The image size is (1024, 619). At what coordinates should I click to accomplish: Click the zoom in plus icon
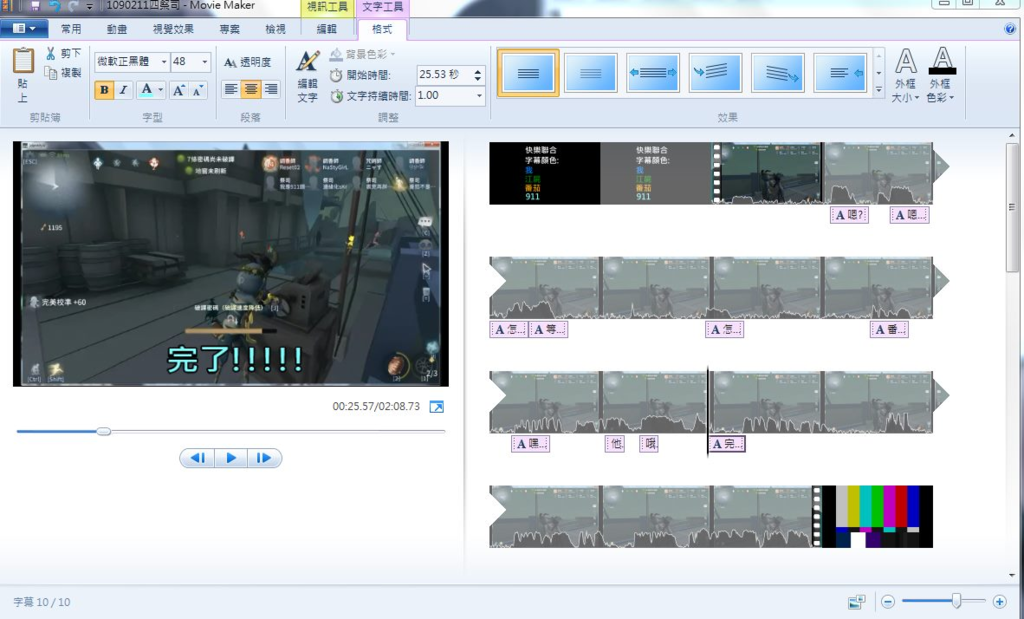(x=999, y=601)
